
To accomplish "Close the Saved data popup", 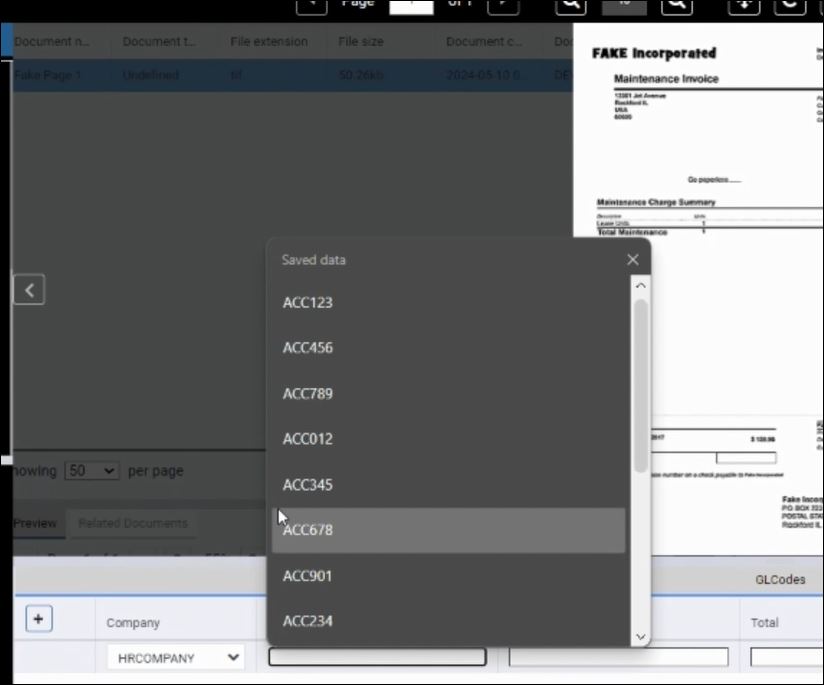I will point(632,260).
